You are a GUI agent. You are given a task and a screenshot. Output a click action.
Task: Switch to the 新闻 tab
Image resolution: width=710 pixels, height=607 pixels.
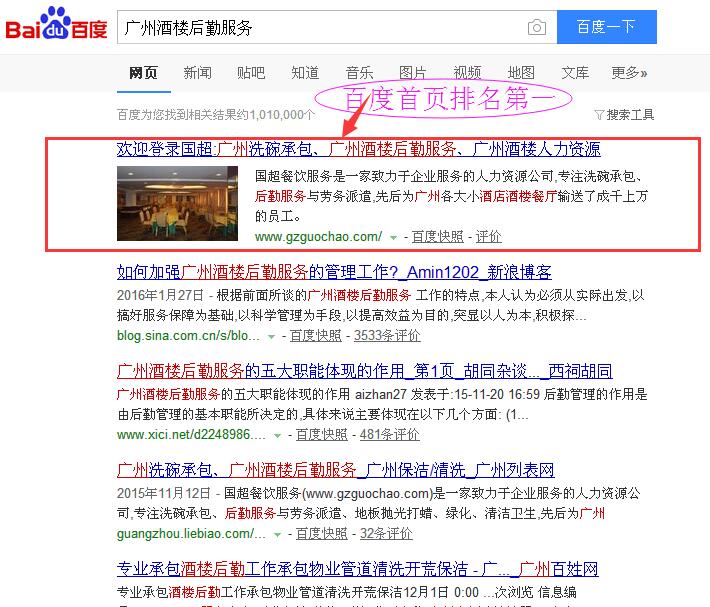coord(197,73)
